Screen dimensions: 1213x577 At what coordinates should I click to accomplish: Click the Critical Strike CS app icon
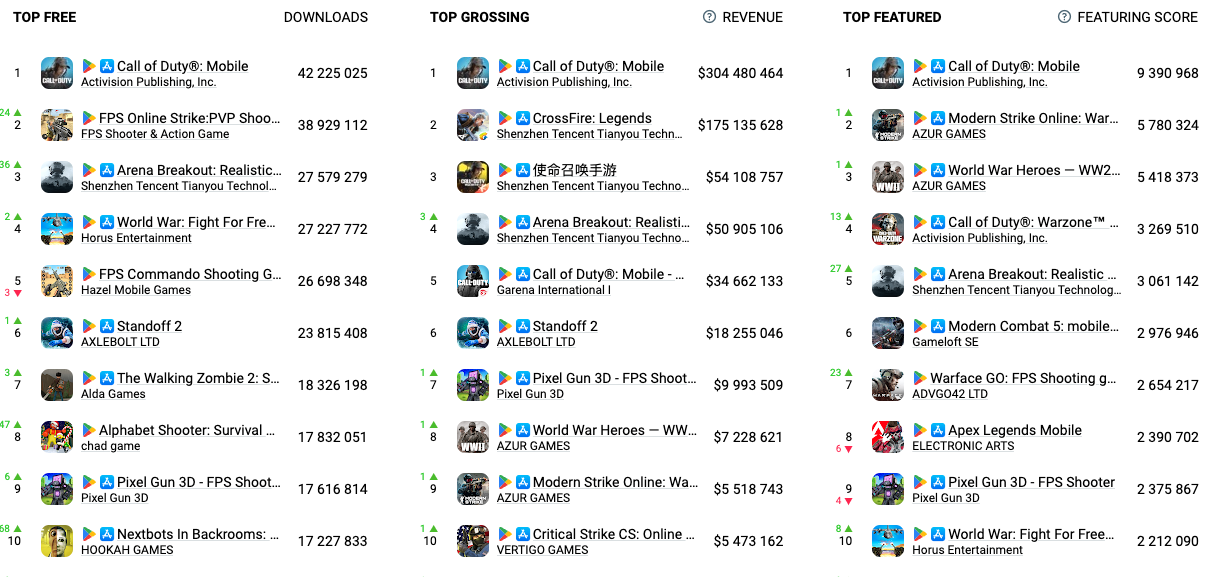(473, 541)
